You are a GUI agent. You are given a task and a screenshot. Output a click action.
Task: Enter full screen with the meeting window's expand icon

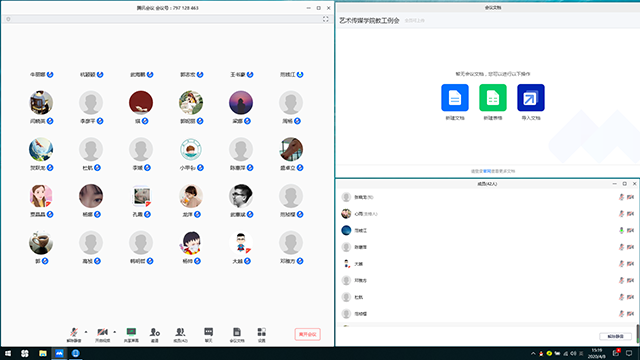326,19
